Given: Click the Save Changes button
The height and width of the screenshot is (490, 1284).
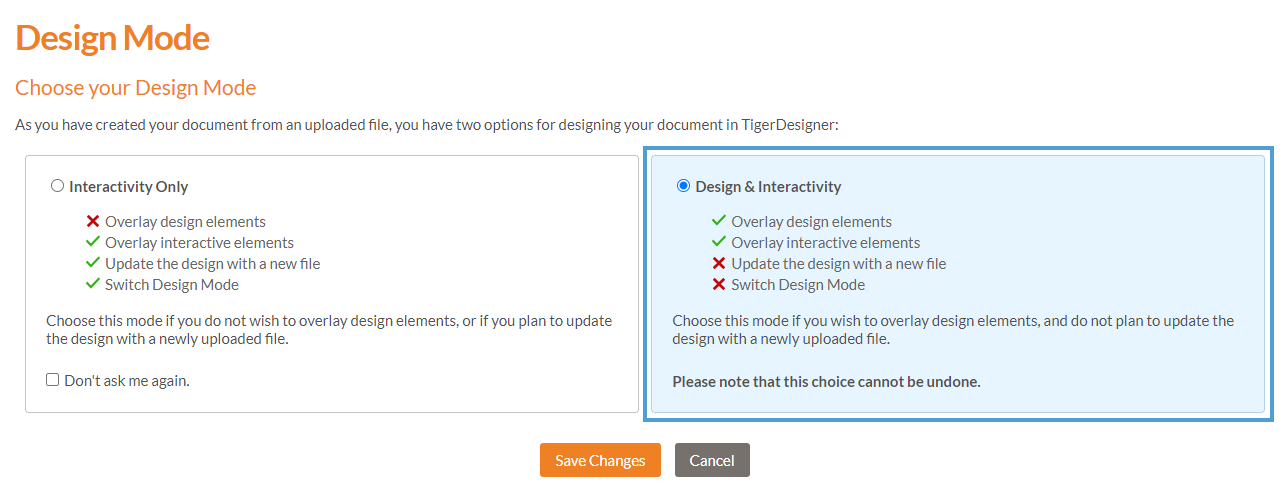Looking at the screenshot, I should tap(600, 460).
